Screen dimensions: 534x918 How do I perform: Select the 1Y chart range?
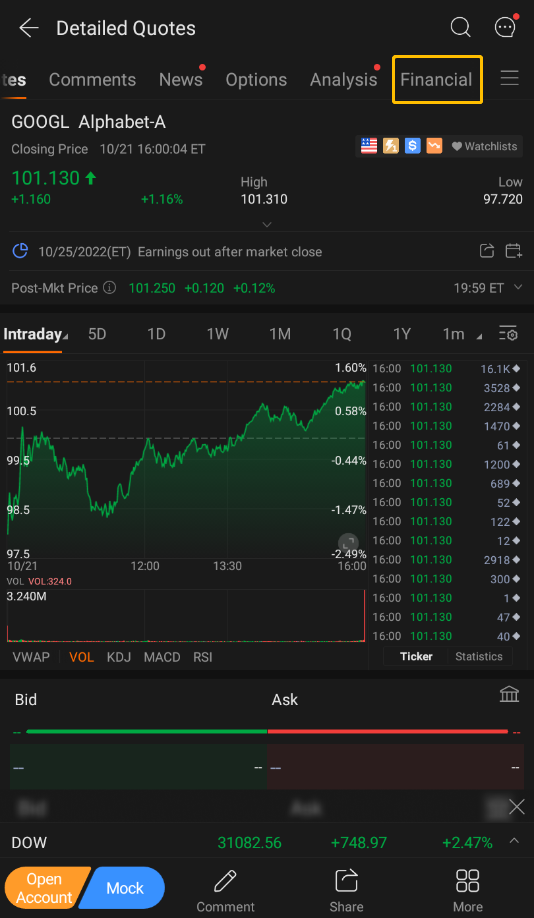point(402,334)
